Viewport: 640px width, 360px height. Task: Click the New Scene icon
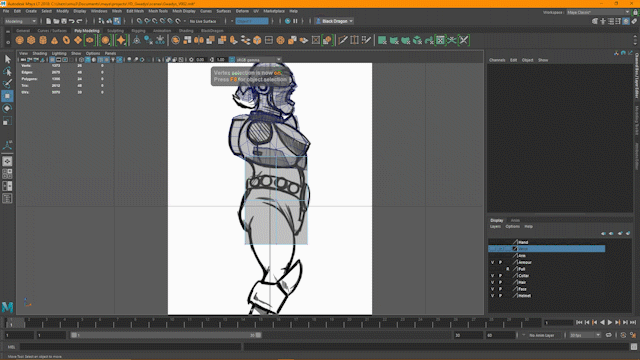[x=48, y=21]
